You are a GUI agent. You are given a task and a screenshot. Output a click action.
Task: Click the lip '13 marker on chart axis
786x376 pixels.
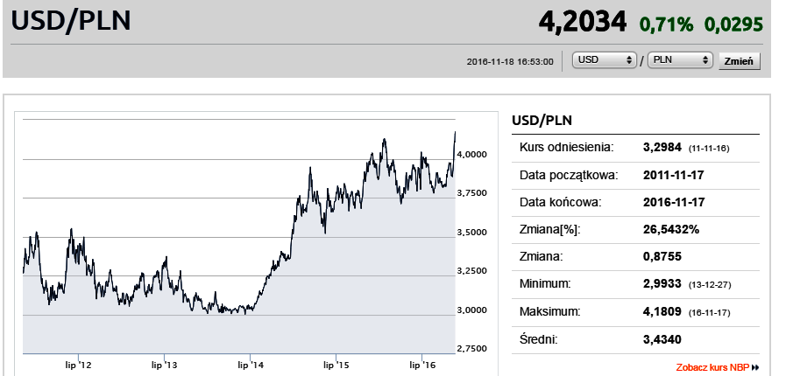164,365
